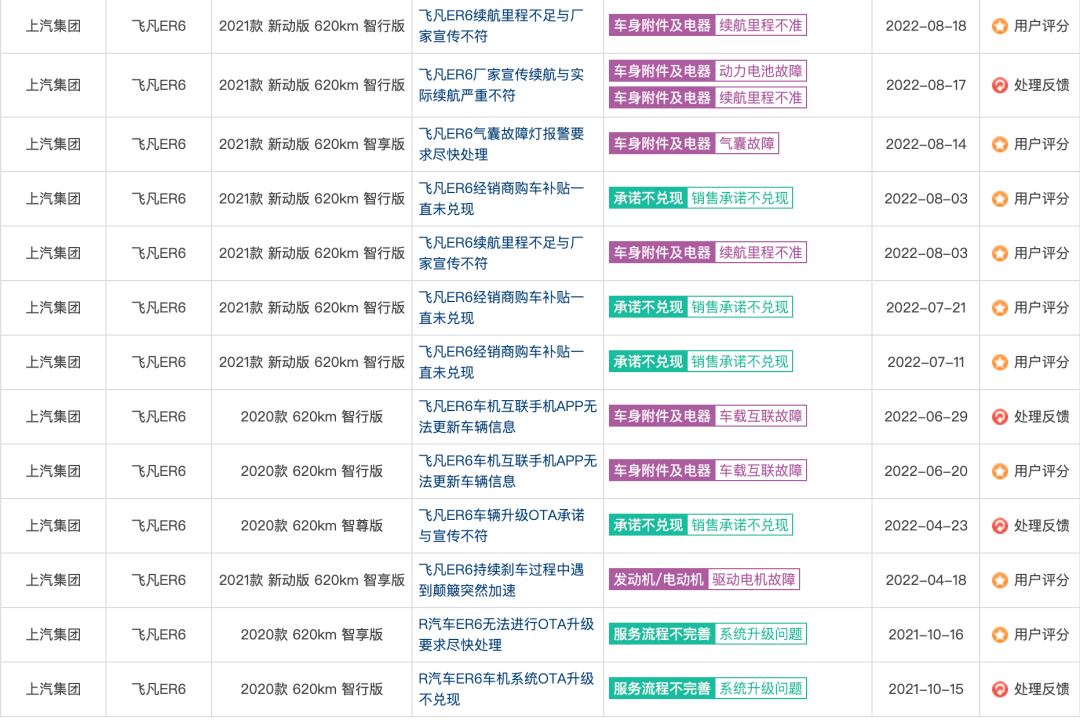
Task: Click 车载互联故障 tag in 2022-06-20 row
Action: coord(760,471)
